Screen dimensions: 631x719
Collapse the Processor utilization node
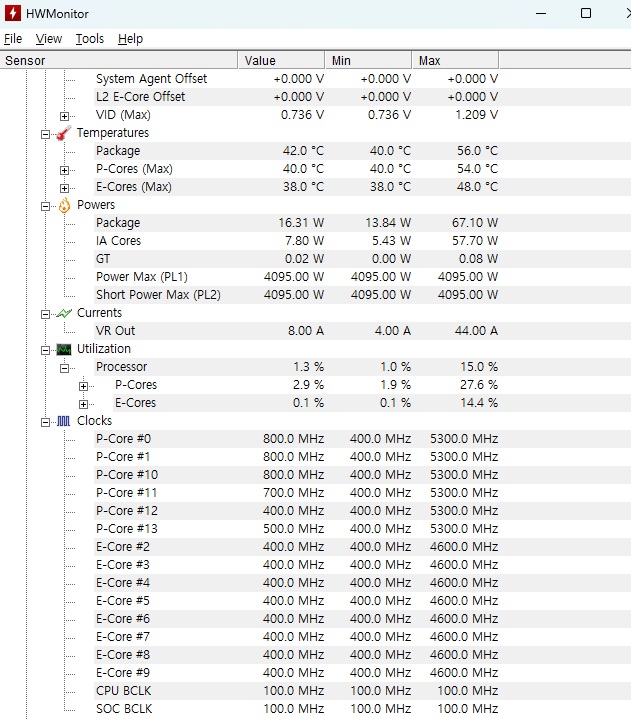65,368
